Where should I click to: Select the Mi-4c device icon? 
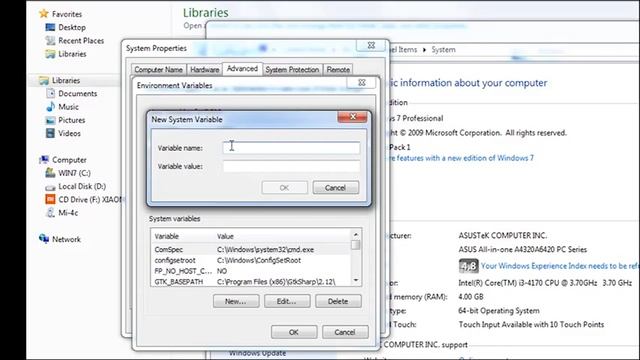tap(50, 213)
